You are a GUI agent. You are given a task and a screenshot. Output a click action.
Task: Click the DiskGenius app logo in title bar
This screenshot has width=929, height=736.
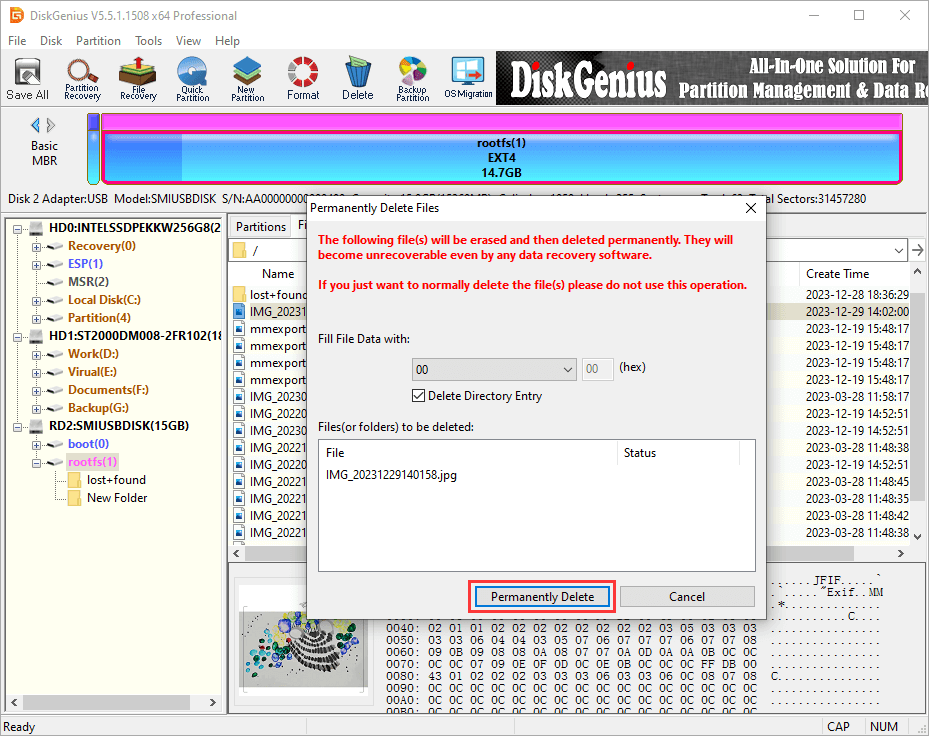coord(17,15)
